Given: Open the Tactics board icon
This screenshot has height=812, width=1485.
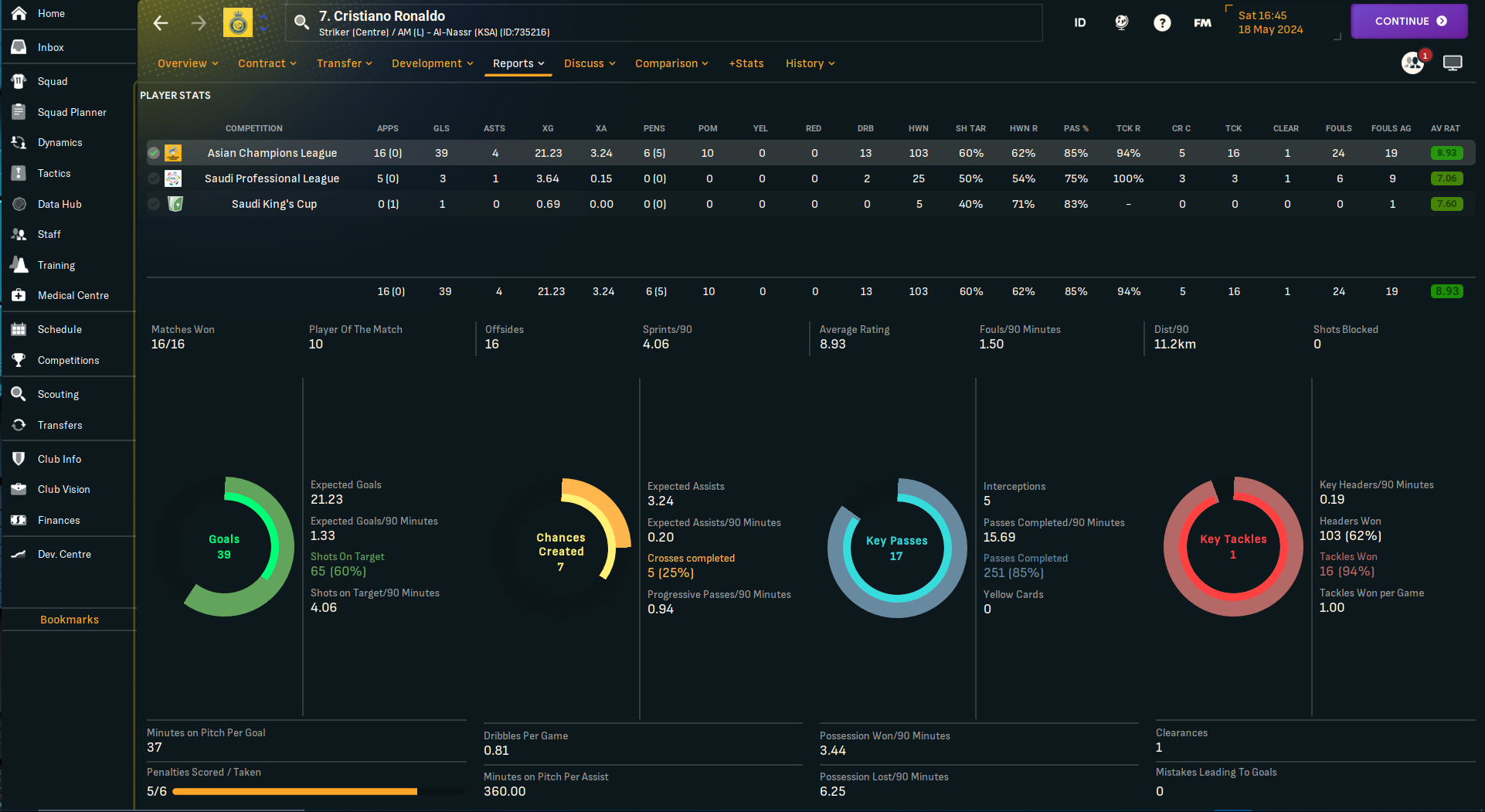Looking at the screenshot, I should click(x=19, y=173).
